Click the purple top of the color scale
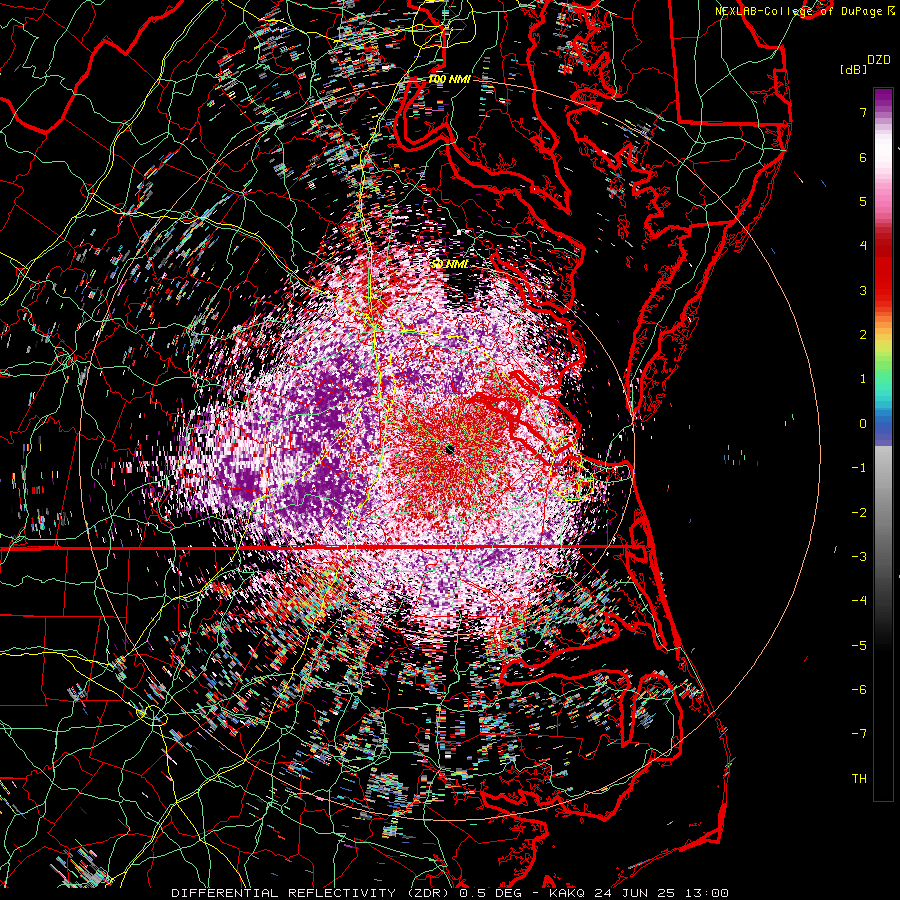 pos(883,99)
